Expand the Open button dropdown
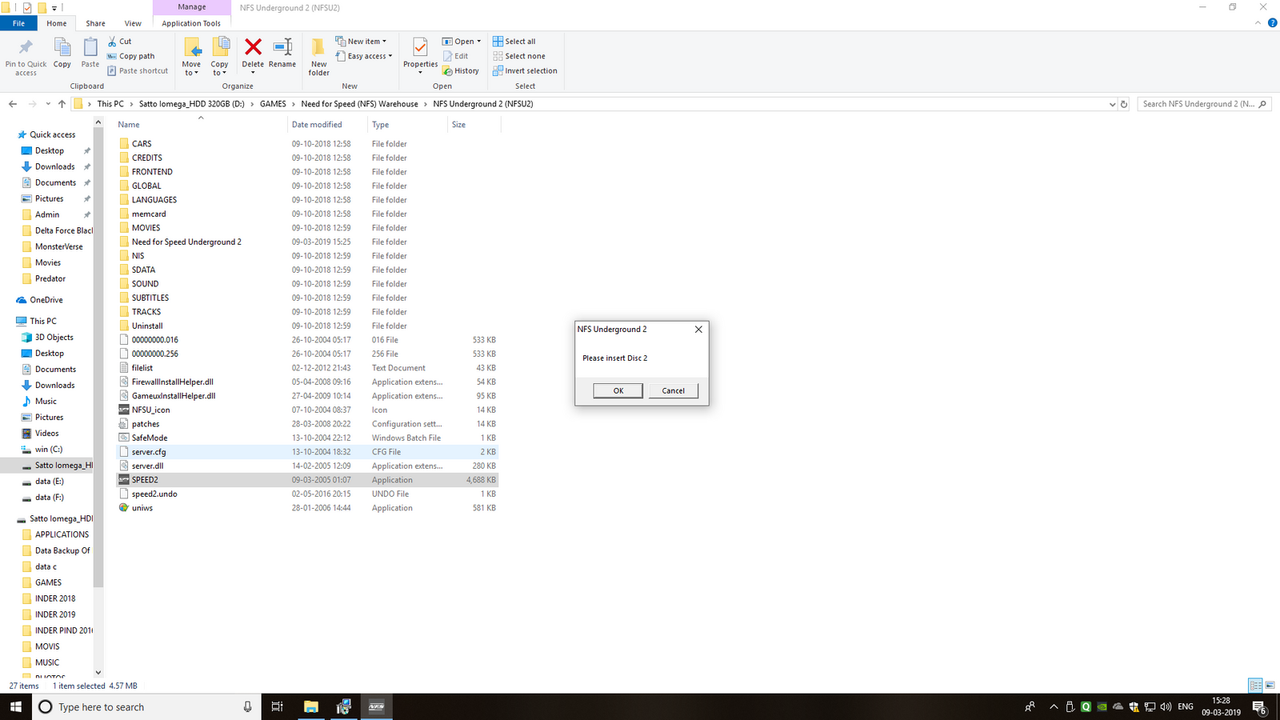 point(479,42)
